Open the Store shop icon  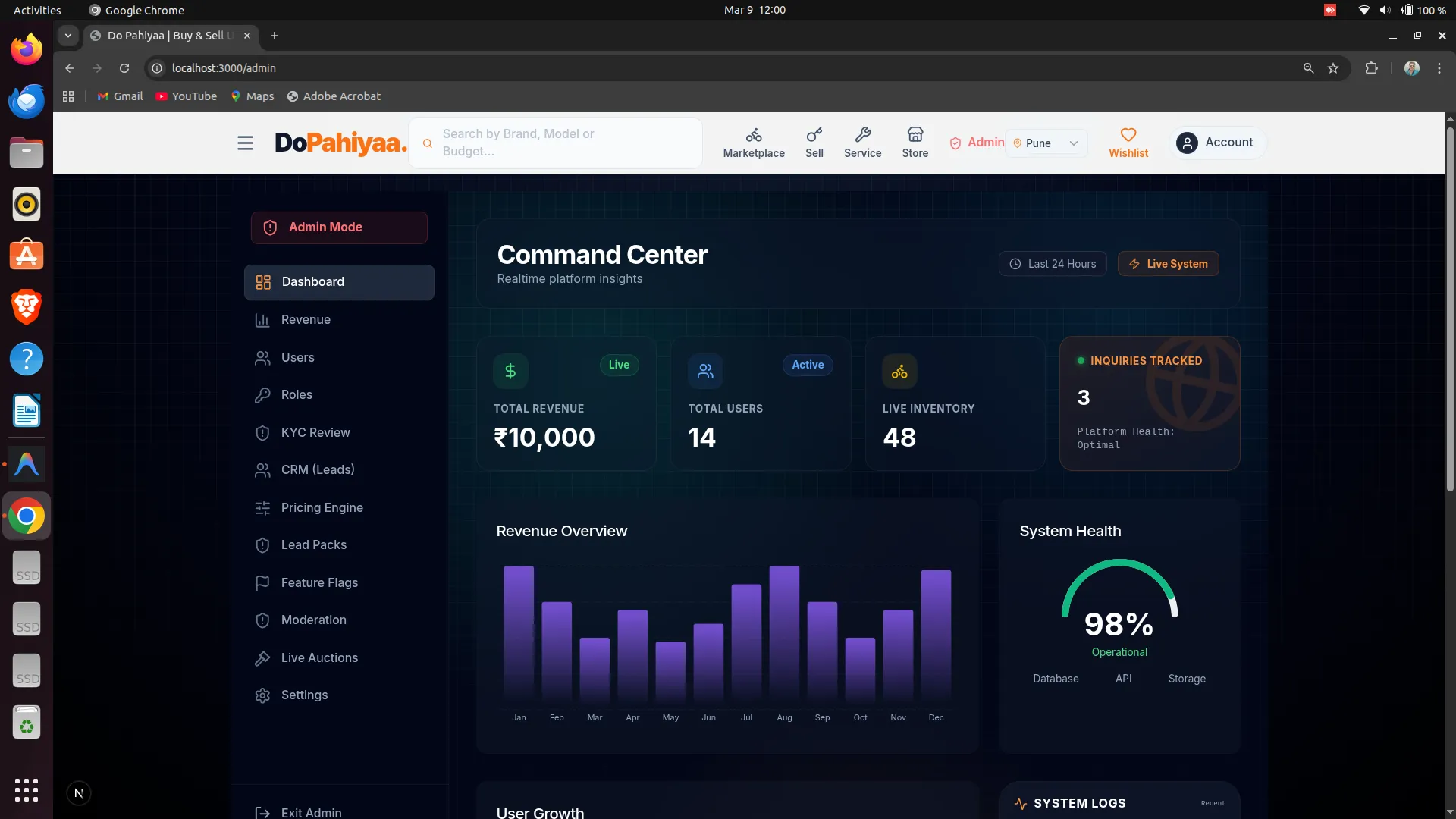pos(915,135)
